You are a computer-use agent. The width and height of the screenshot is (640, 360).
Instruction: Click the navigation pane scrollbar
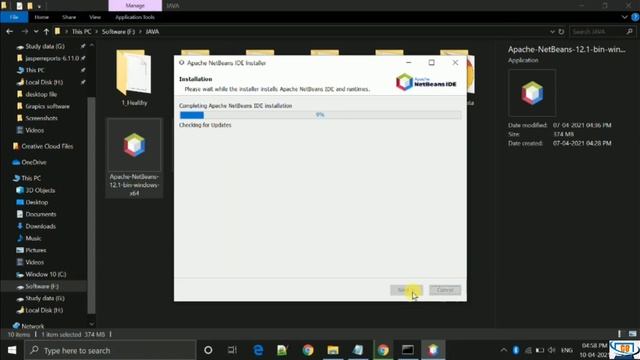tap(91, 204)
